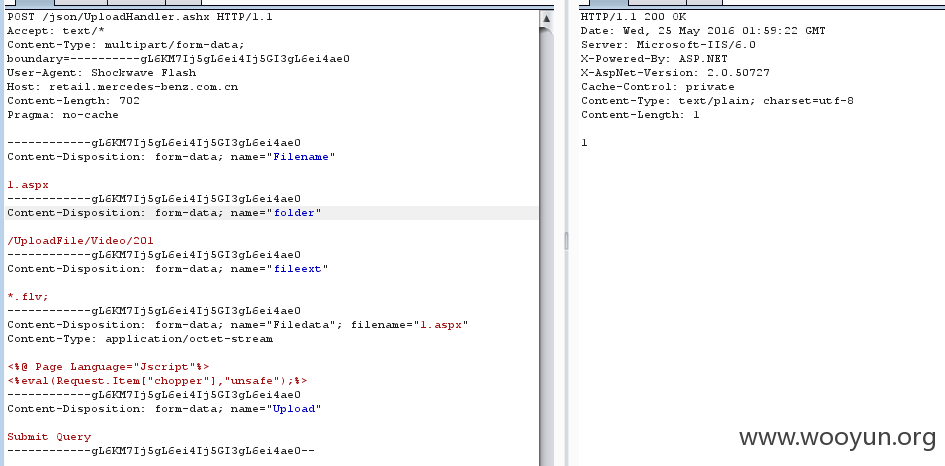The image size is (945, 466).
Task: Click the response Content-Length: 1 header
Action: click(x=641, y=115)
